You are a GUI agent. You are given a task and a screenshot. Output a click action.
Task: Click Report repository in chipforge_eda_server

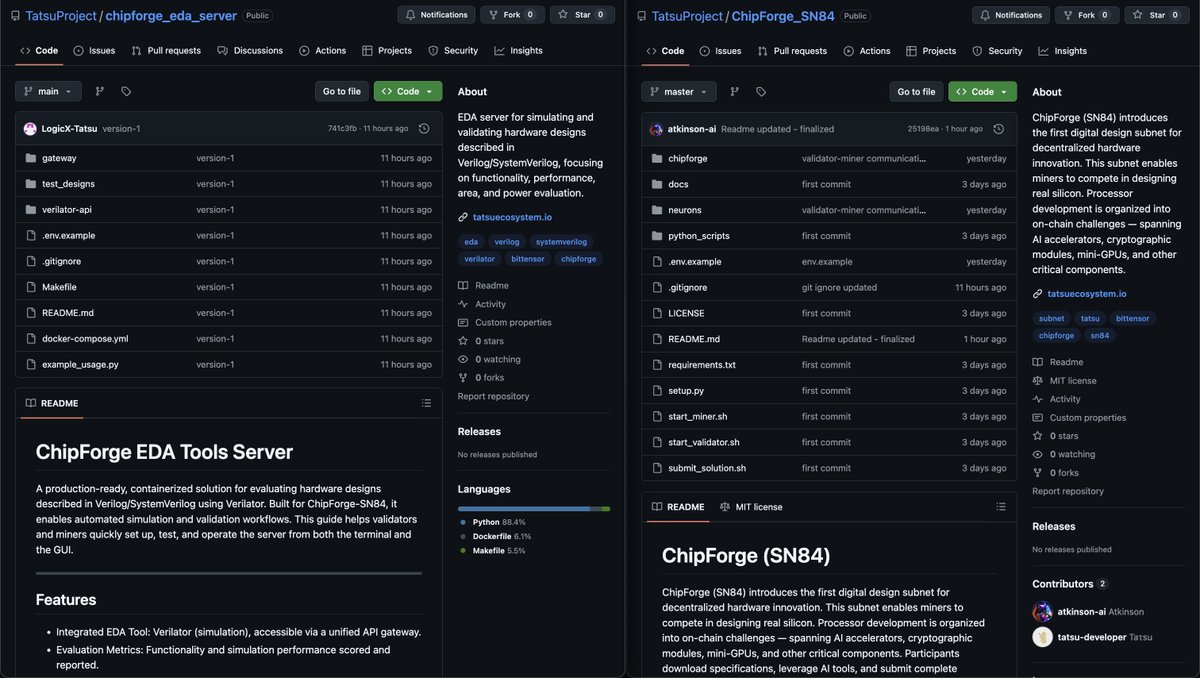click(x=494, y=396)
